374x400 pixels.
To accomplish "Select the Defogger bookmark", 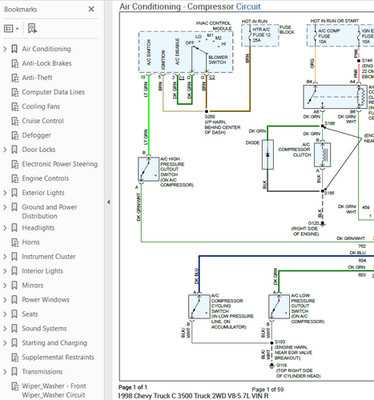I will (x=36, y=135).
